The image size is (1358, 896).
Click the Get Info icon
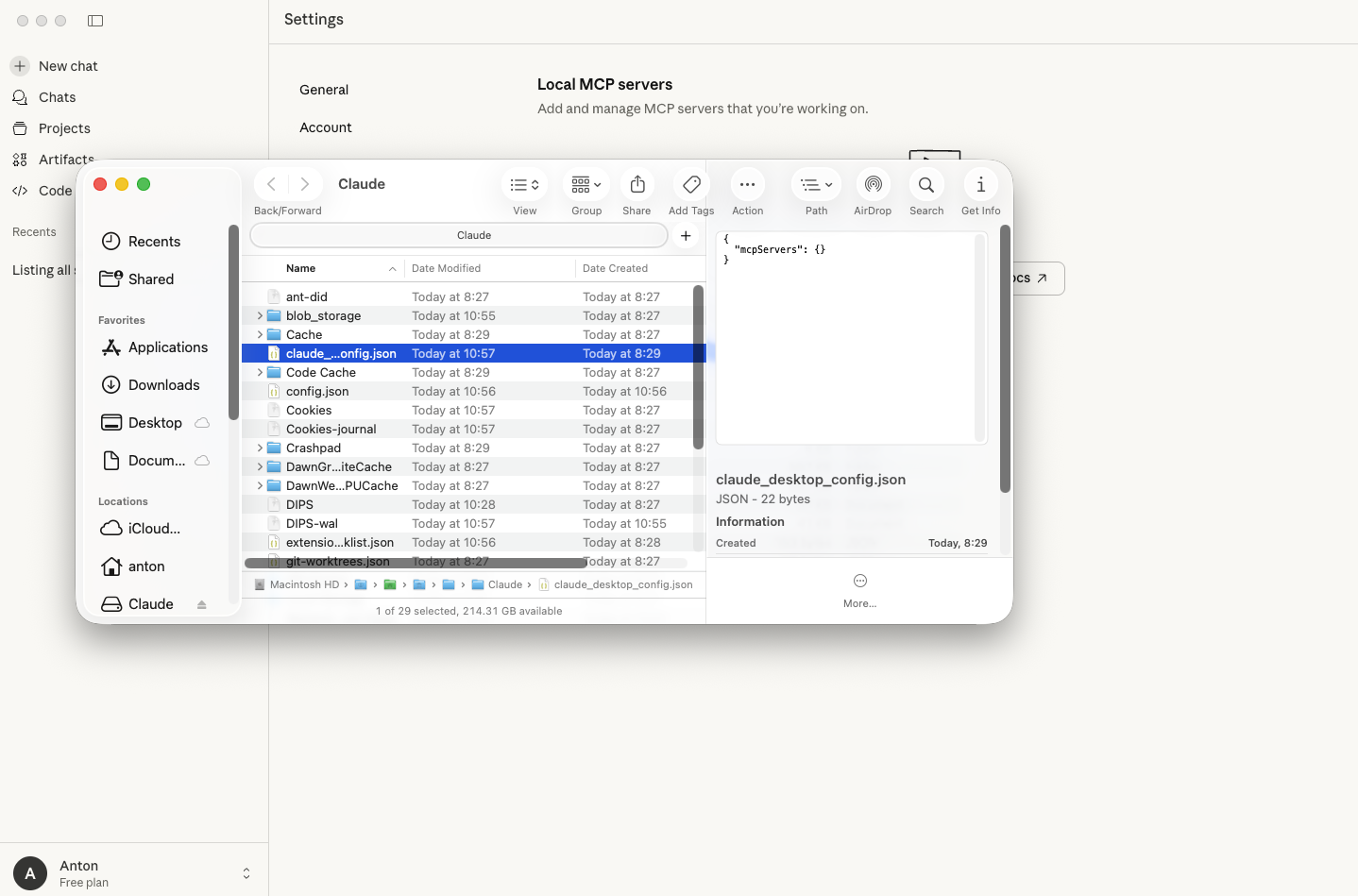[x=980, y=185]
